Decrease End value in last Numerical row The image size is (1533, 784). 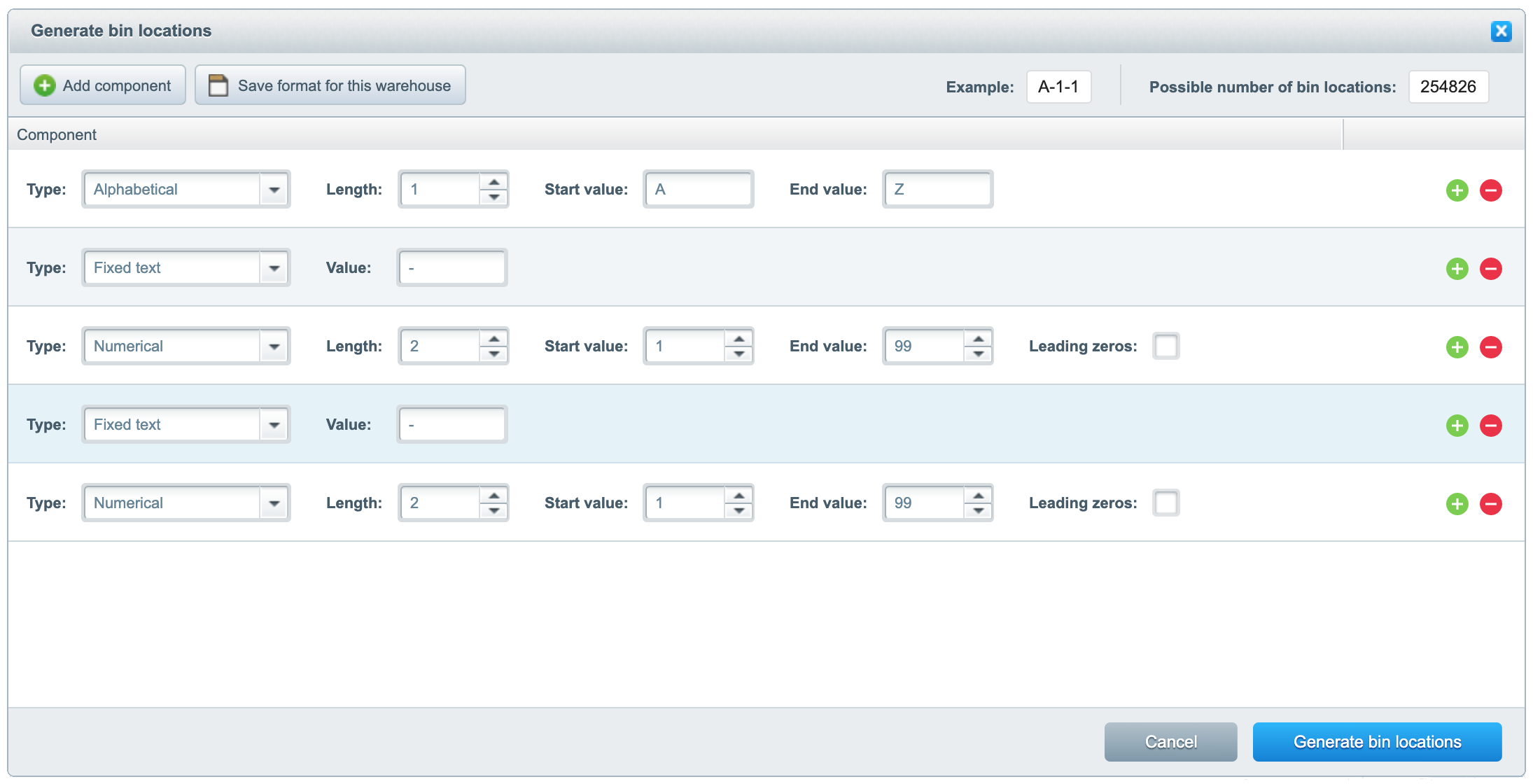pos(978,511)
